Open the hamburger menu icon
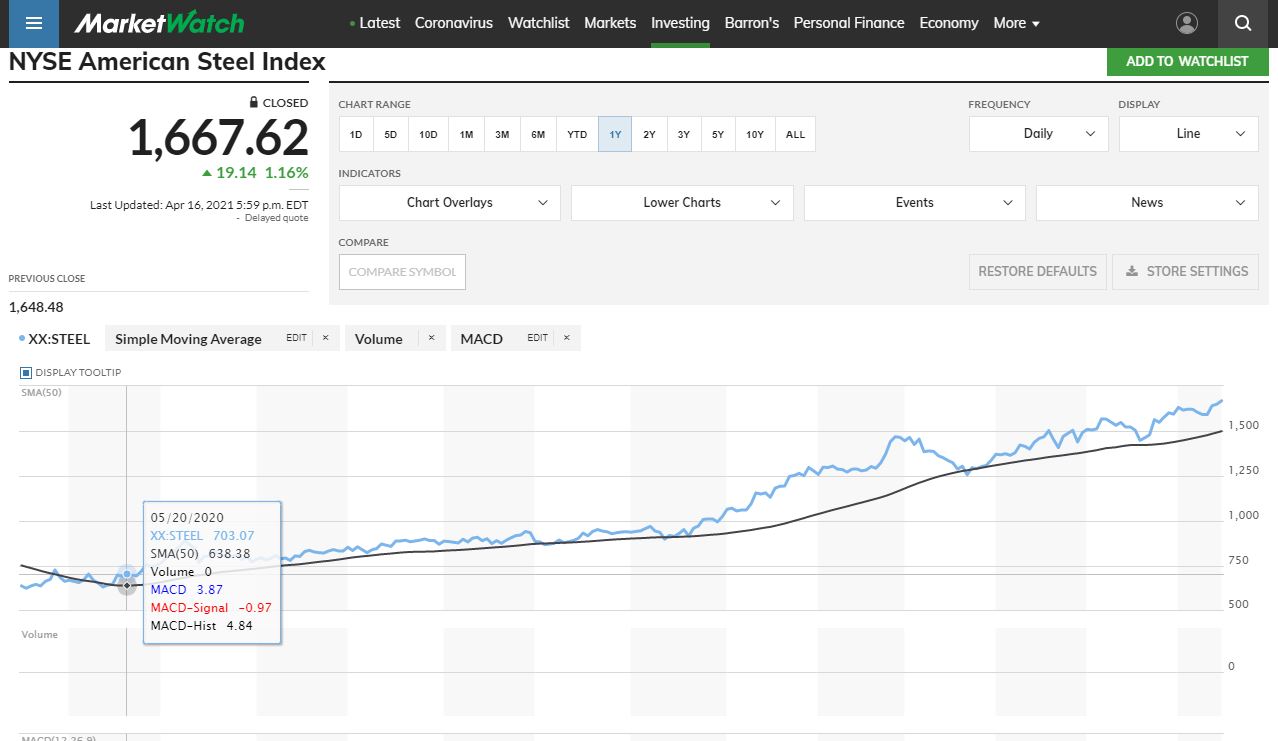 pyautogui.click(x=34, y=23)
